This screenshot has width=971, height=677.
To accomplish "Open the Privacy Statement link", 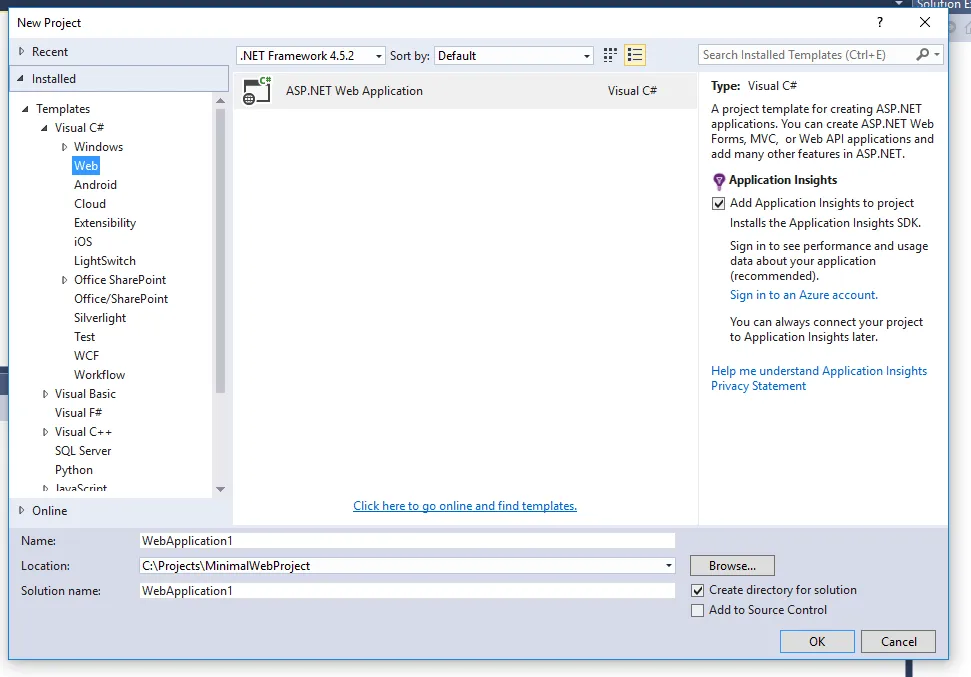I will click(x=758, y=386).
